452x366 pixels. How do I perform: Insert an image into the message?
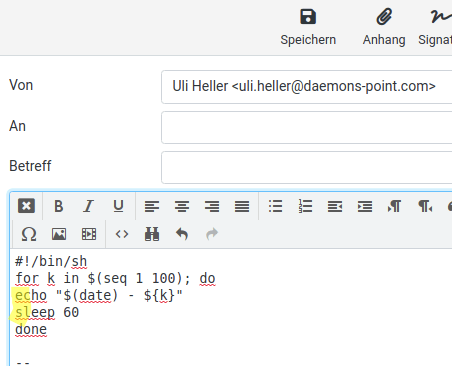pyautogui.click(x=59, y=234)
